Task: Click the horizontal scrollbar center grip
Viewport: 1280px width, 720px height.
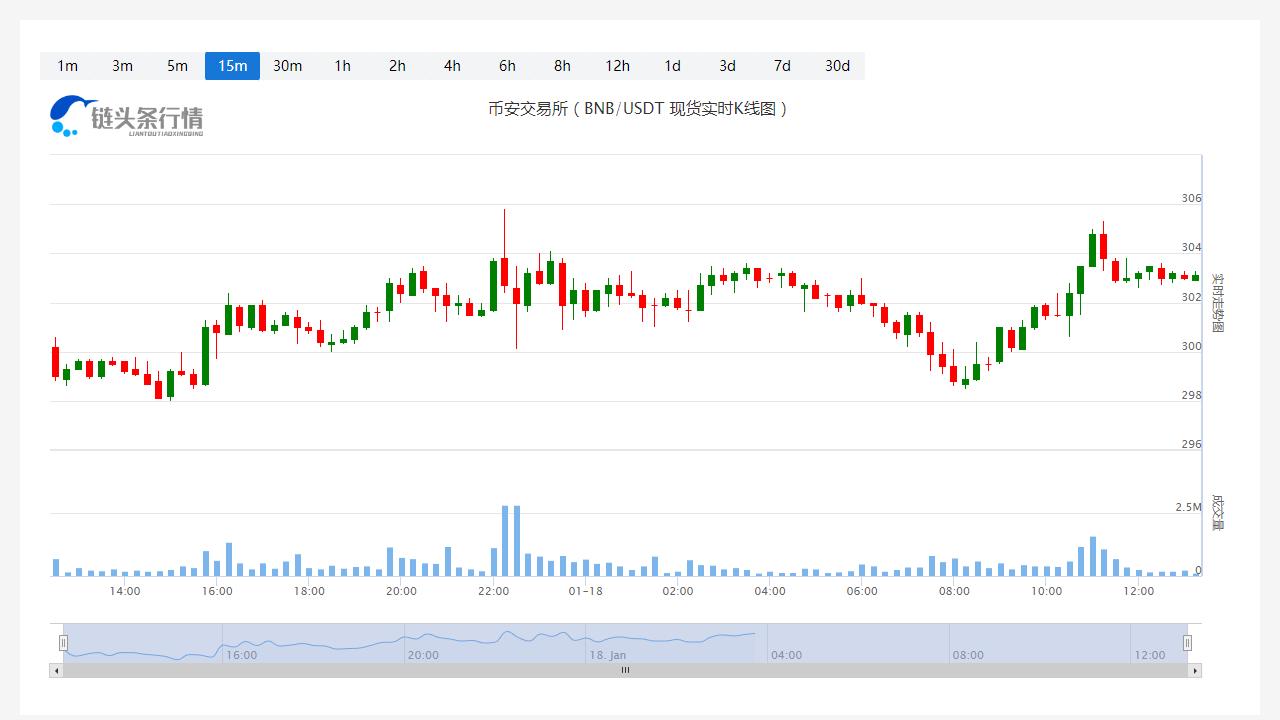Action: [x=625, y=670]
